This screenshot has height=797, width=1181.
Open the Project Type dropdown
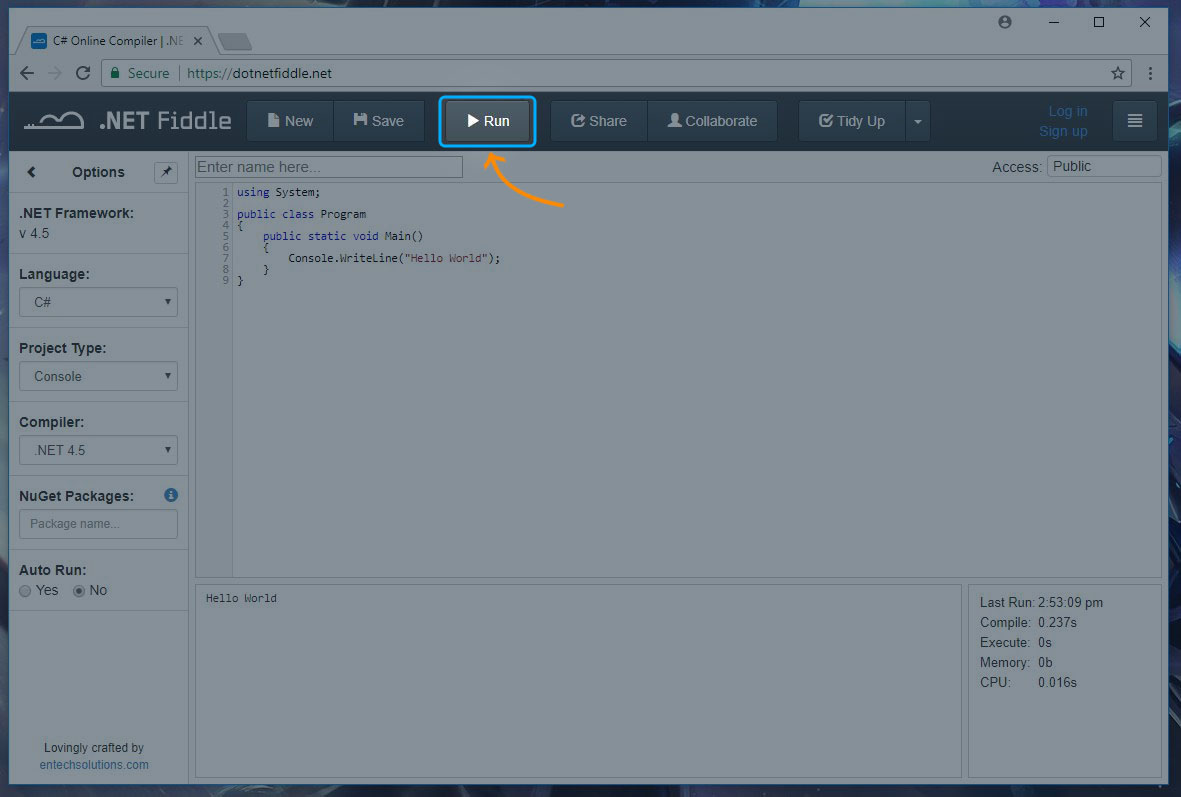pos(98,376)
